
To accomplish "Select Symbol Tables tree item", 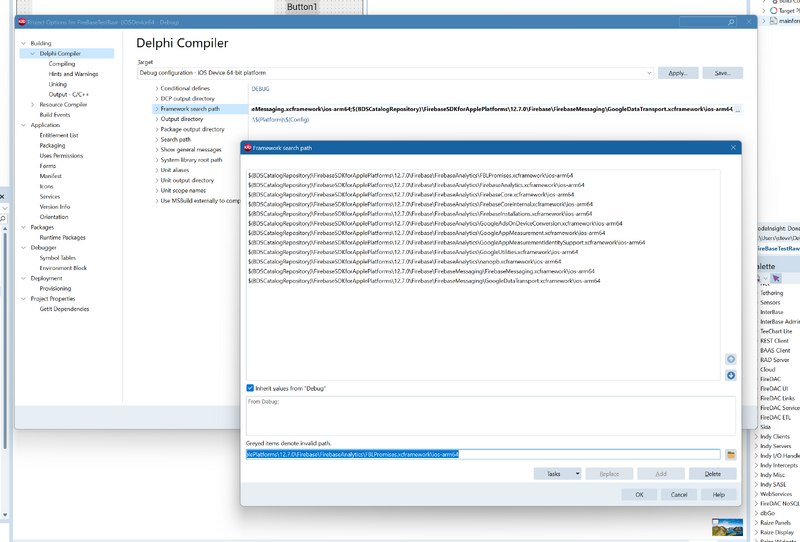I will coord(57,258).
